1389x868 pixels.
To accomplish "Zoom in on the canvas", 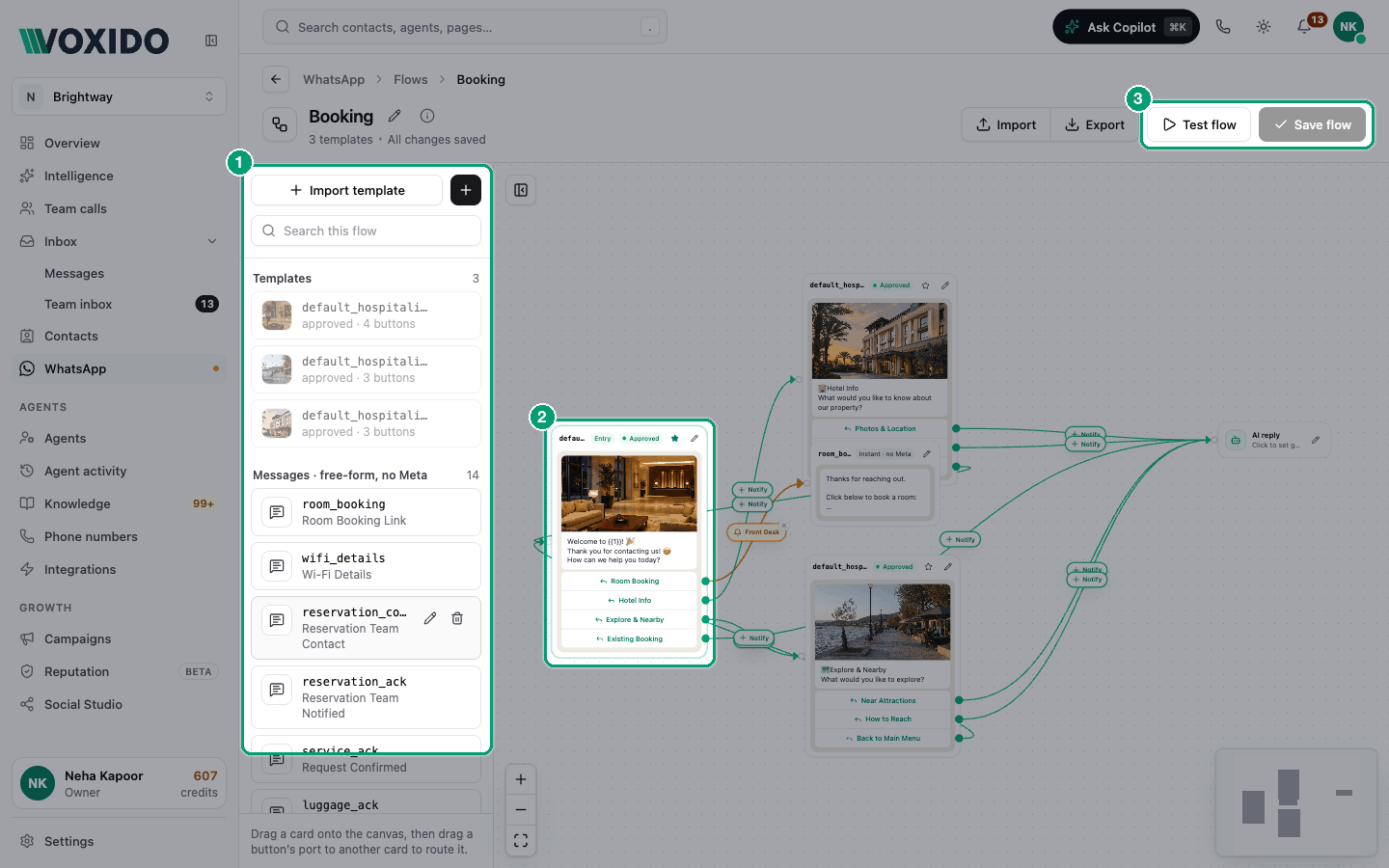I will tap(521, 779).
